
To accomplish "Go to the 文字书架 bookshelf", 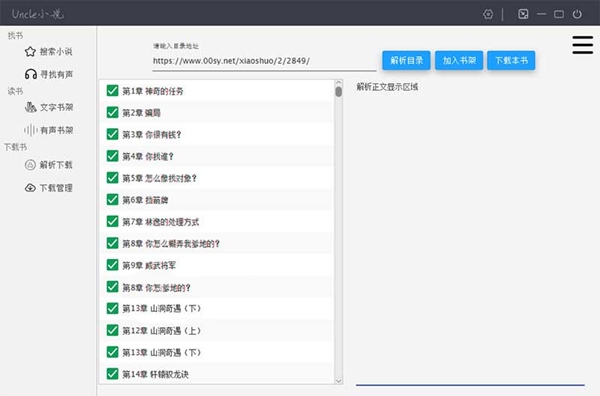I will click(49, 107).
